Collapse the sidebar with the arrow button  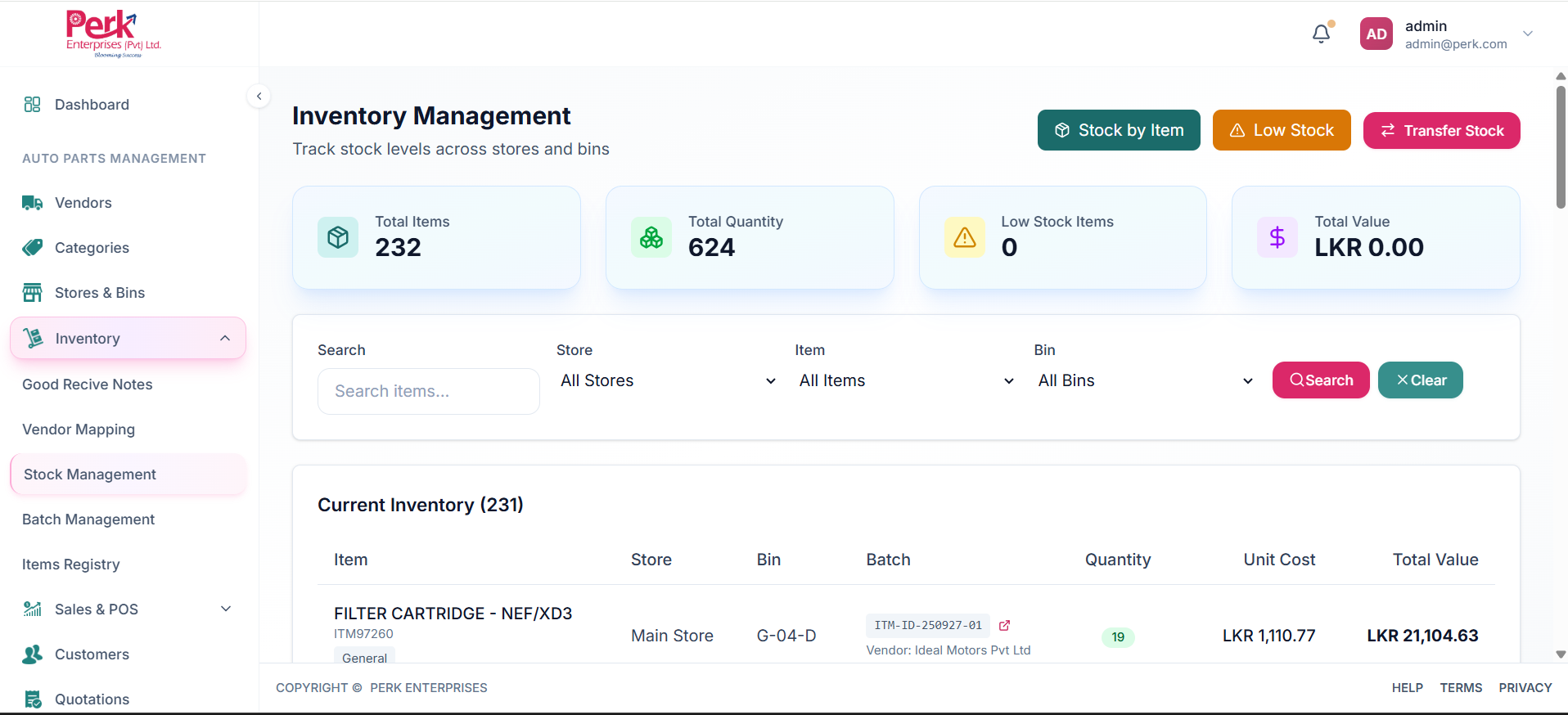pos(259,97)
